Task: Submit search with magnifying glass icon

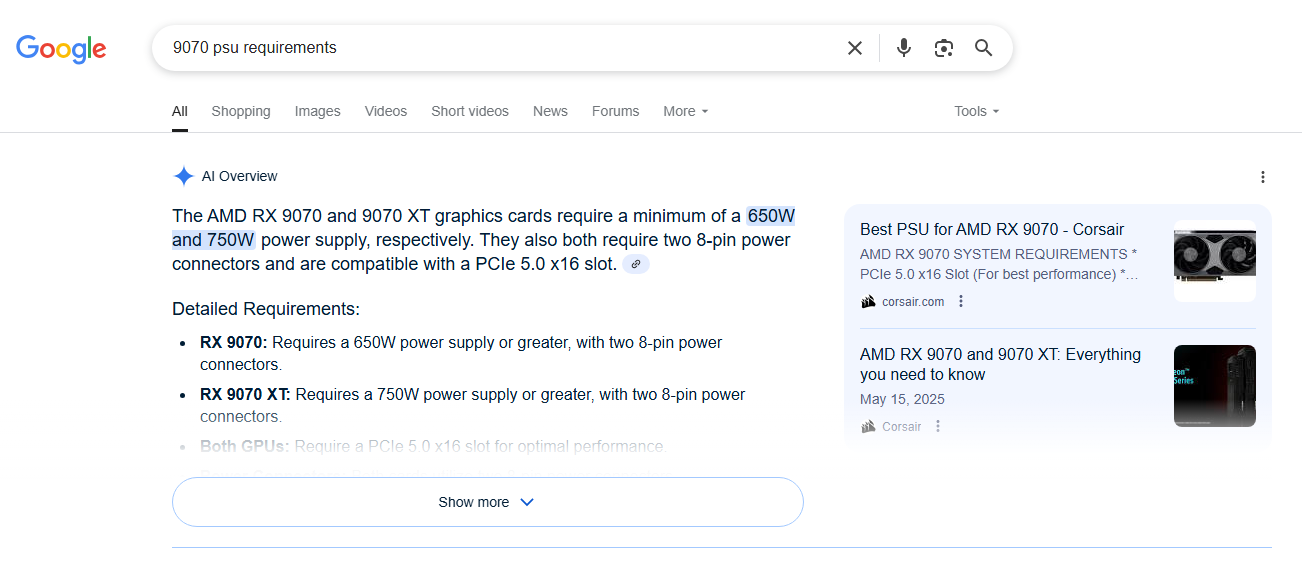Action: click(984, 48)
